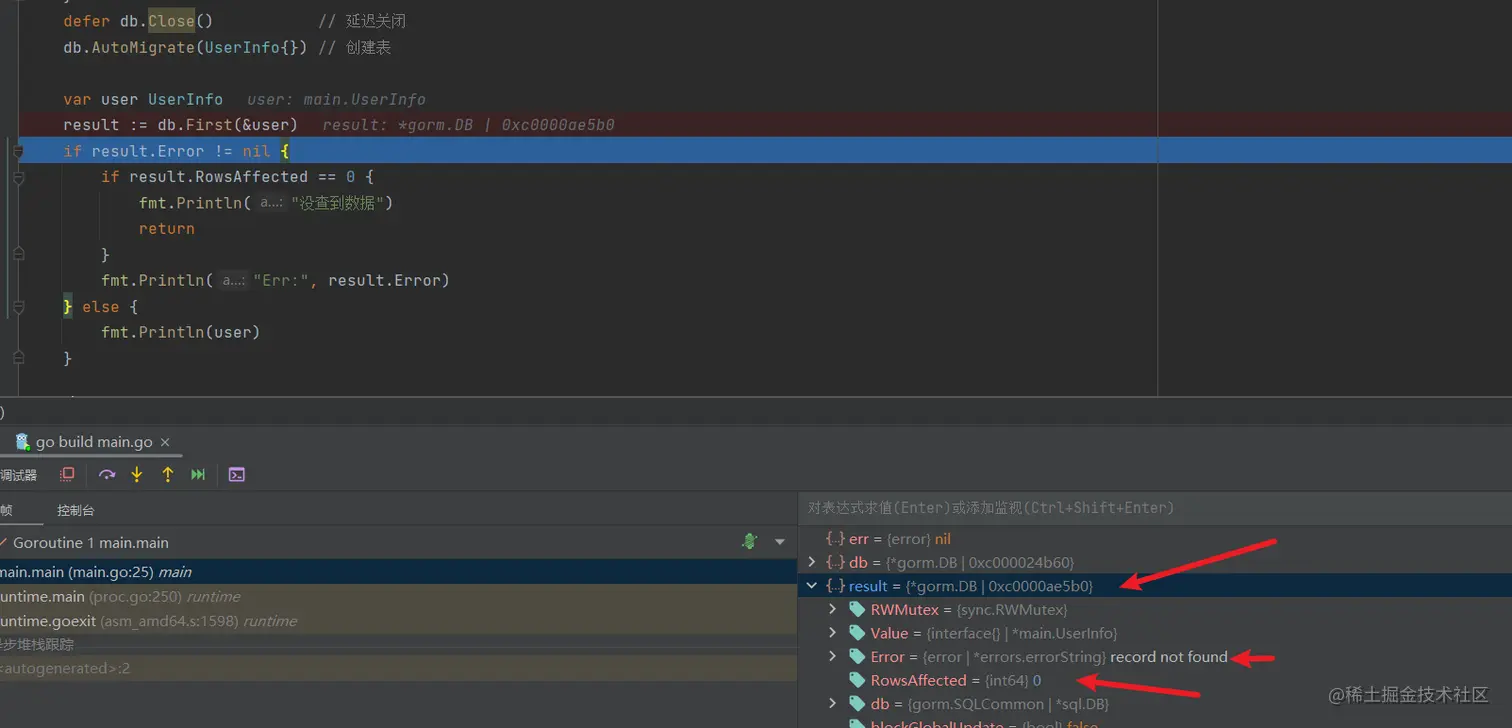
Task: Expand the Value interface field
Action: click(x=832, y=633)
